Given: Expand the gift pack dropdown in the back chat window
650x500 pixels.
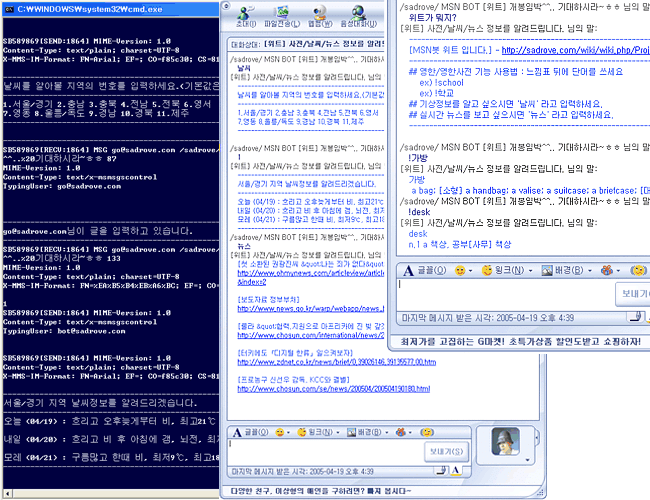Looking at the screenshot, I should pyautogui.click(x=410, y=433).
